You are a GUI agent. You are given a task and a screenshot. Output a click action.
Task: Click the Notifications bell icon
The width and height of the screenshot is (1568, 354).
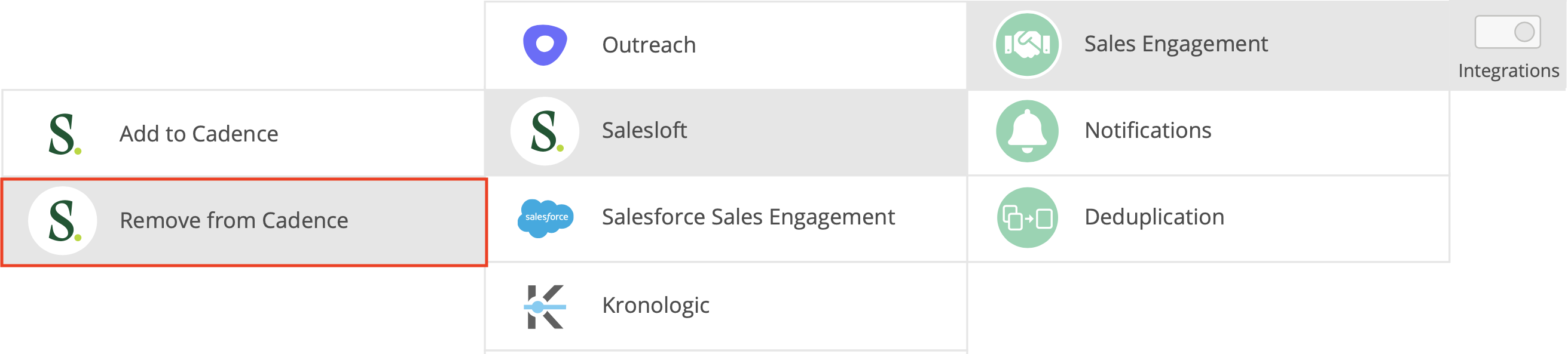coord(1028,131)
